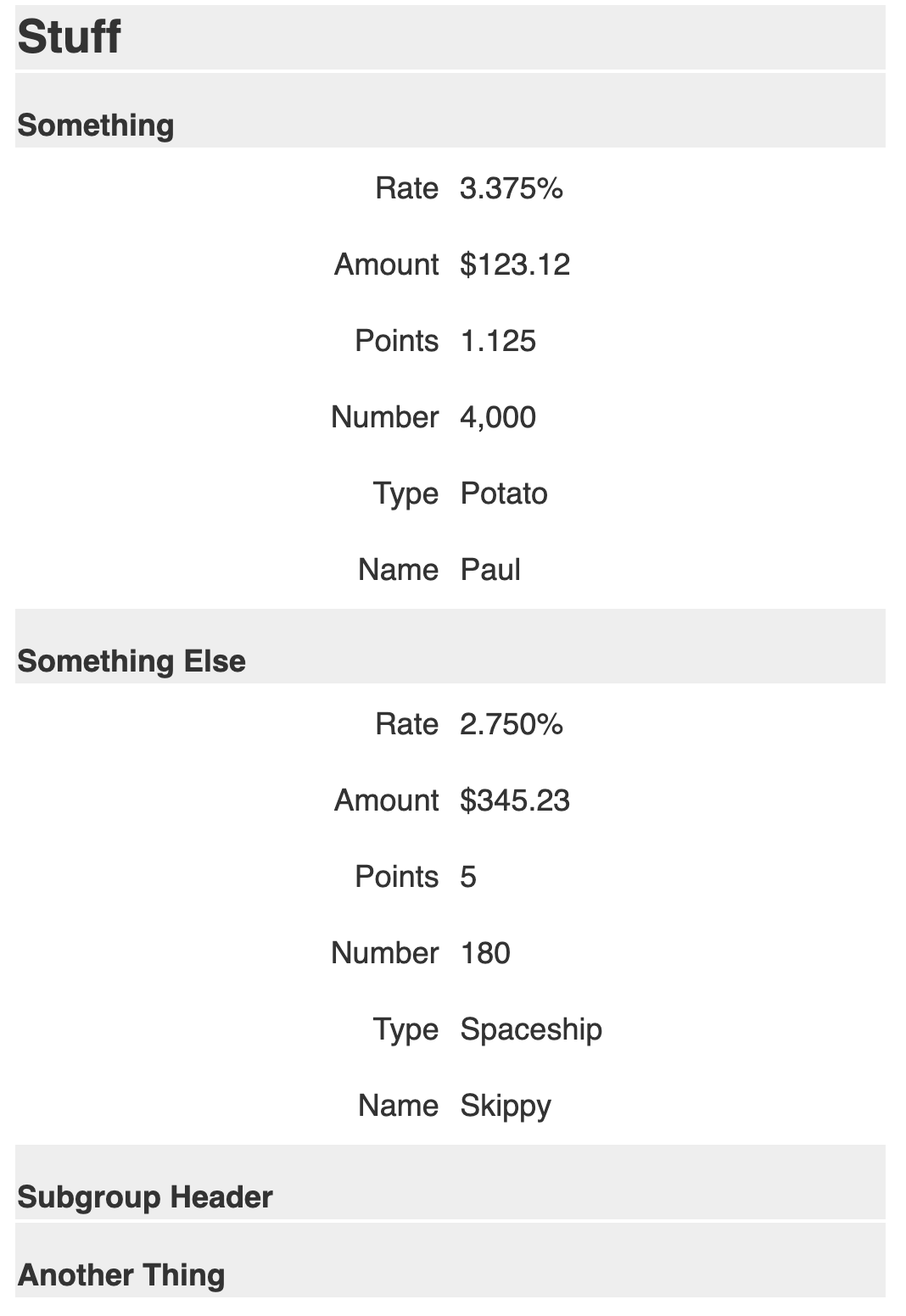The width and height of the screenshot is (906, 1316).
Task: Select the 2.750% rate value
Action: [512, 724]
